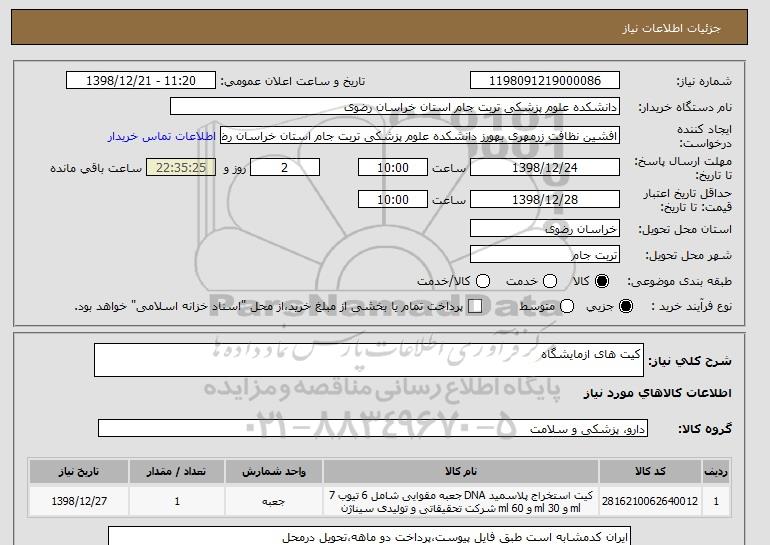Click the شرح کلی نیاز label
Viewport: 770px width, 545px height.
pos(690,361)
